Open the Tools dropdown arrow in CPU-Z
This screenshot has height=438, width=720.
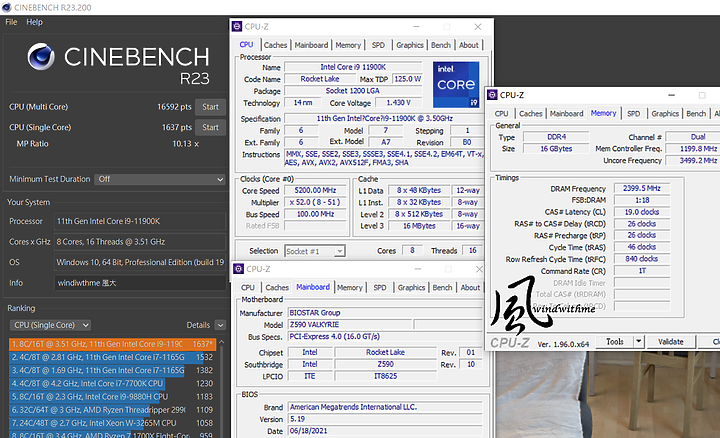[x=639, y=342]
